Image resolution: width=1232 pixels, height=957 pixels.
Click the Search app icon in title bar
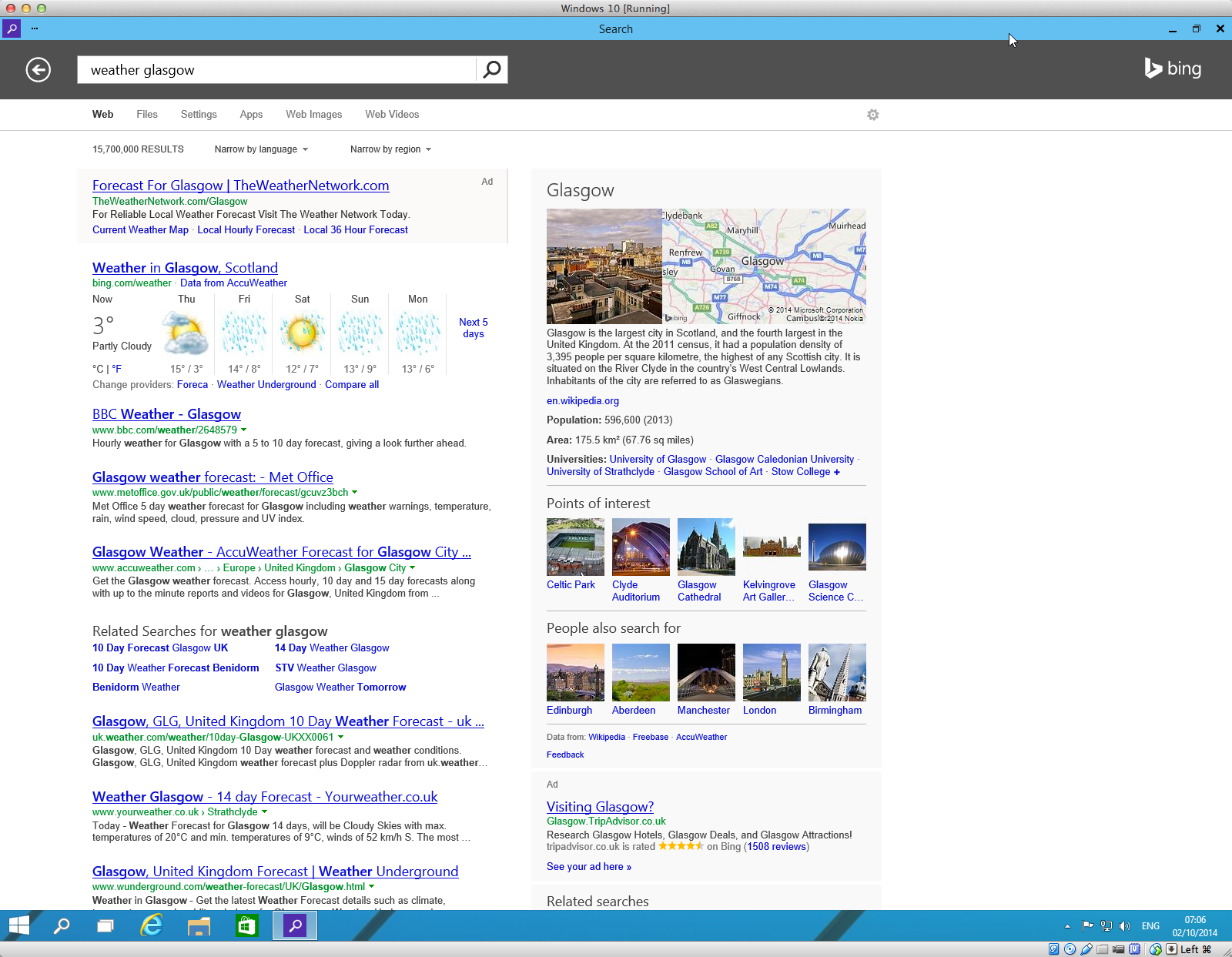click(x=12, y=28)
